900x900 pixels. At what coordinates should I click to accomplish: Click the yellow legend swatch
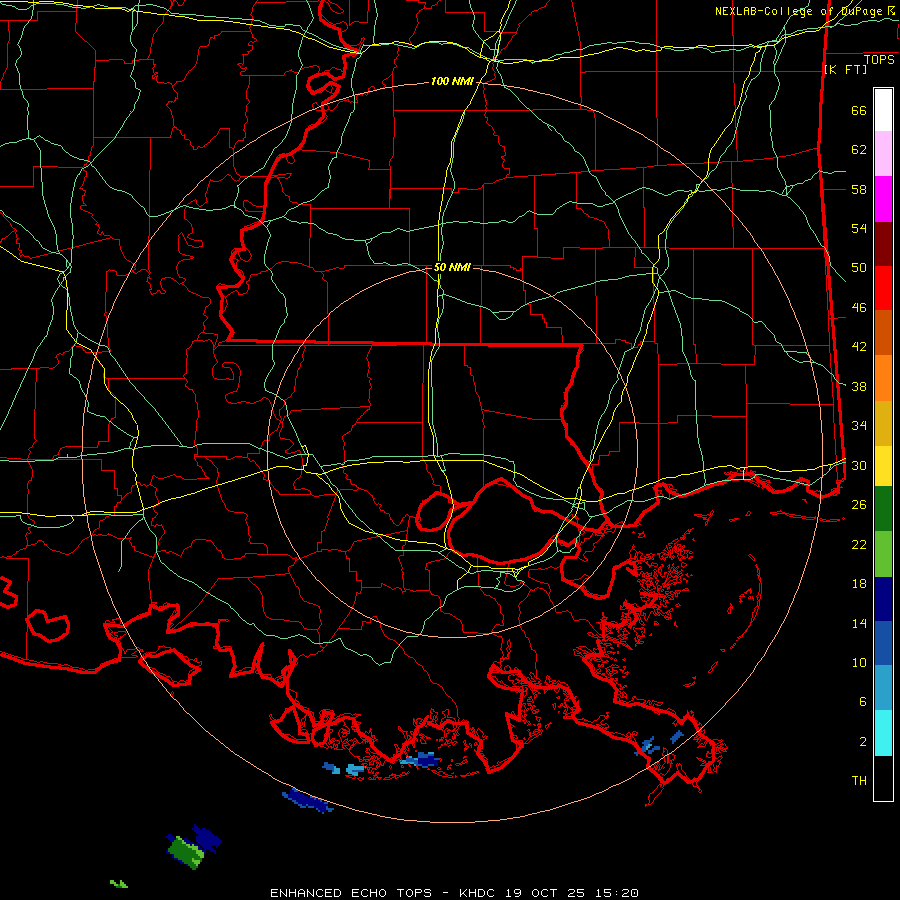tap(883, 465)
